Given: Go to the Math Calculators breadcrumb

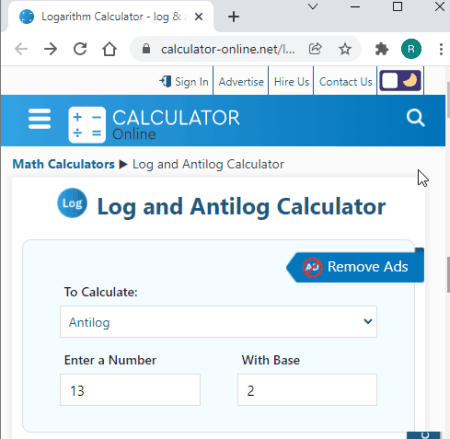Looking at the screenshot, I should click(x=63, y=164).
